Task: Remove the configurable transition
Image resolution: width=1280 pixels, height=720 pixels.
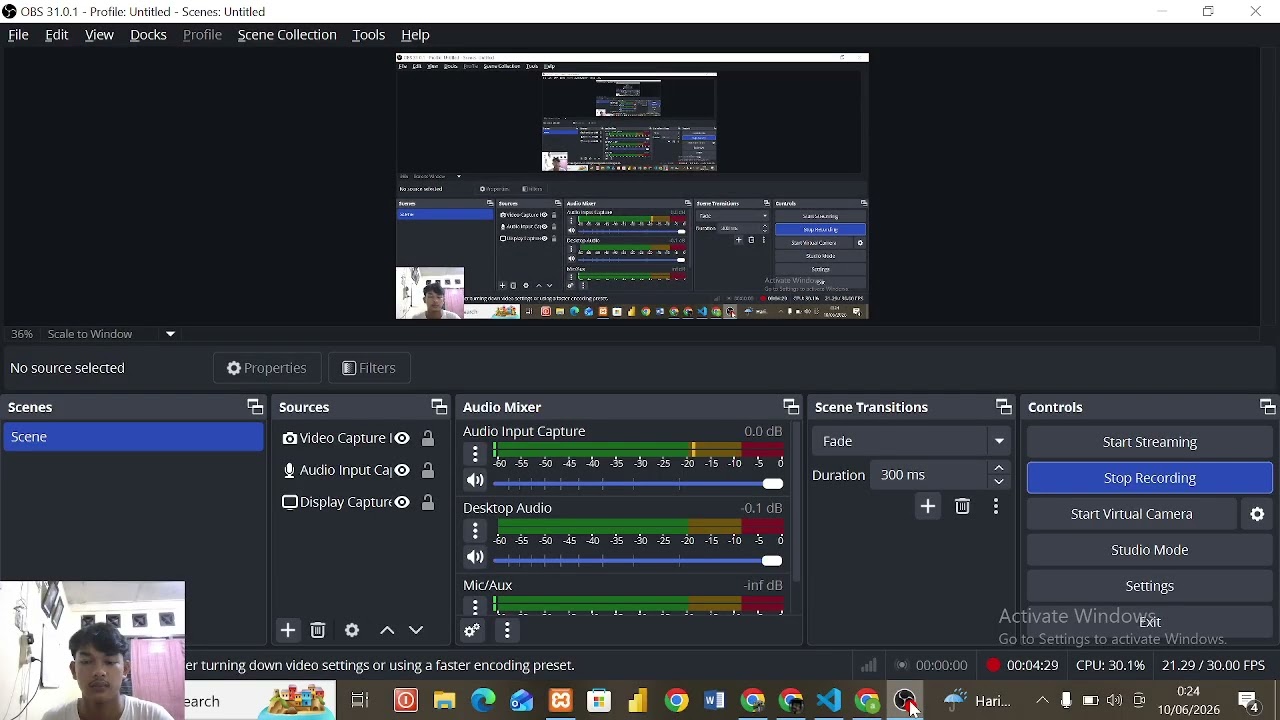Action: [963, 507]
